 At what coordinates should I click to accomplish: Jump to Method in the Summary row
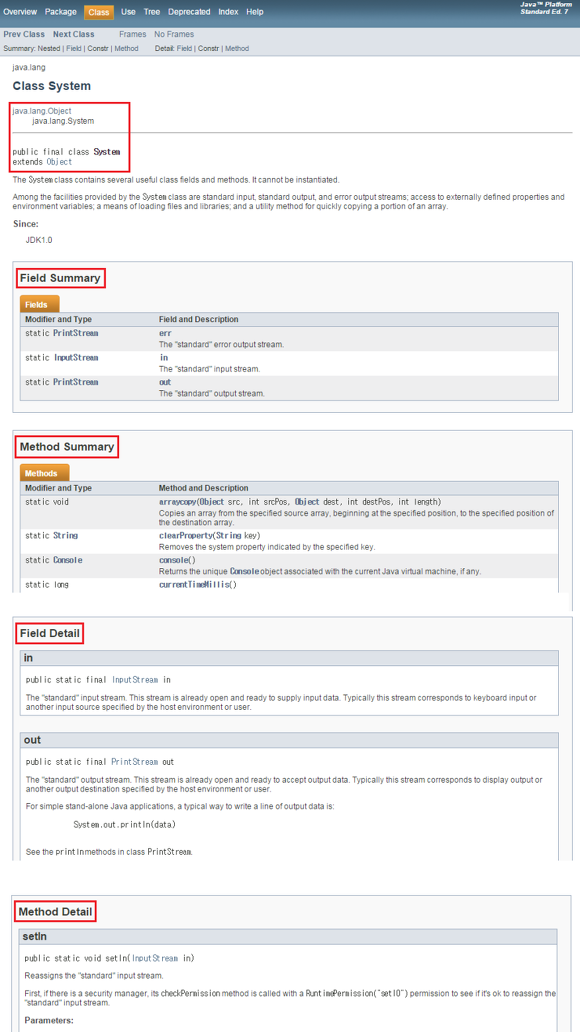click(126, 49)
